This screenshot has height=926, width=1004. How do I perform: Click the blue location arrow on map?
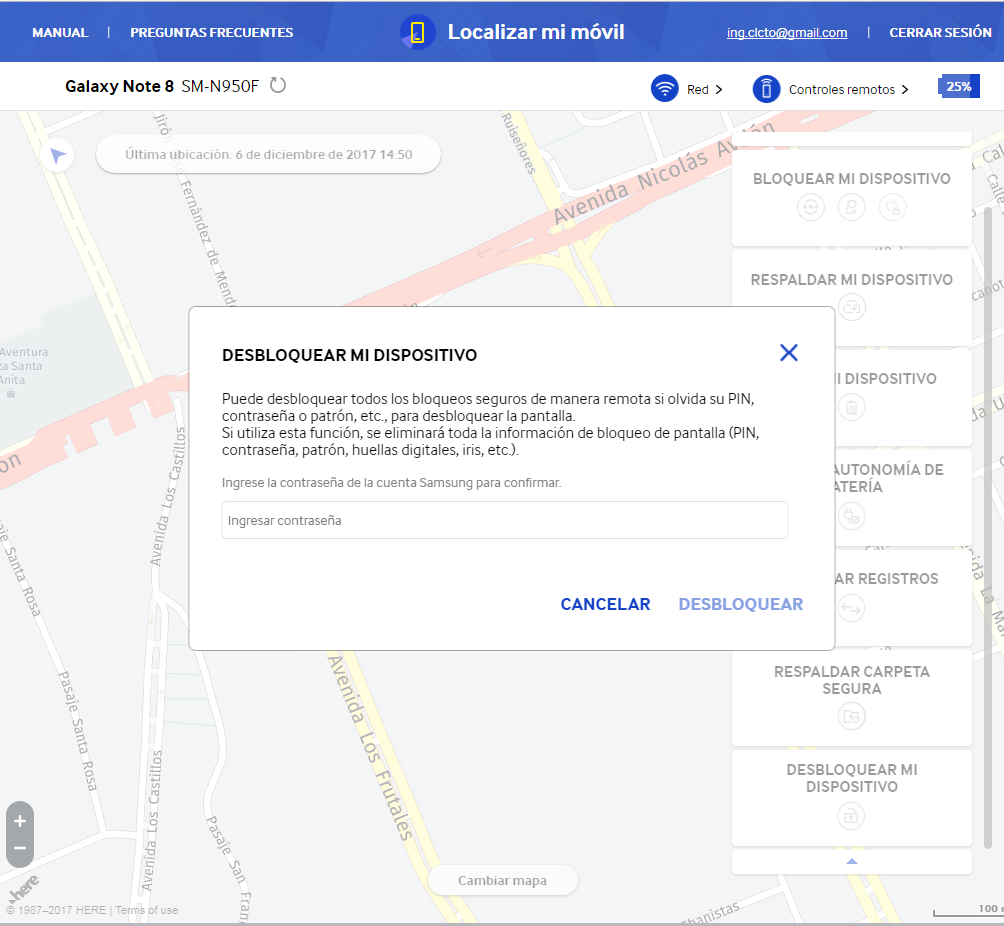58,155
